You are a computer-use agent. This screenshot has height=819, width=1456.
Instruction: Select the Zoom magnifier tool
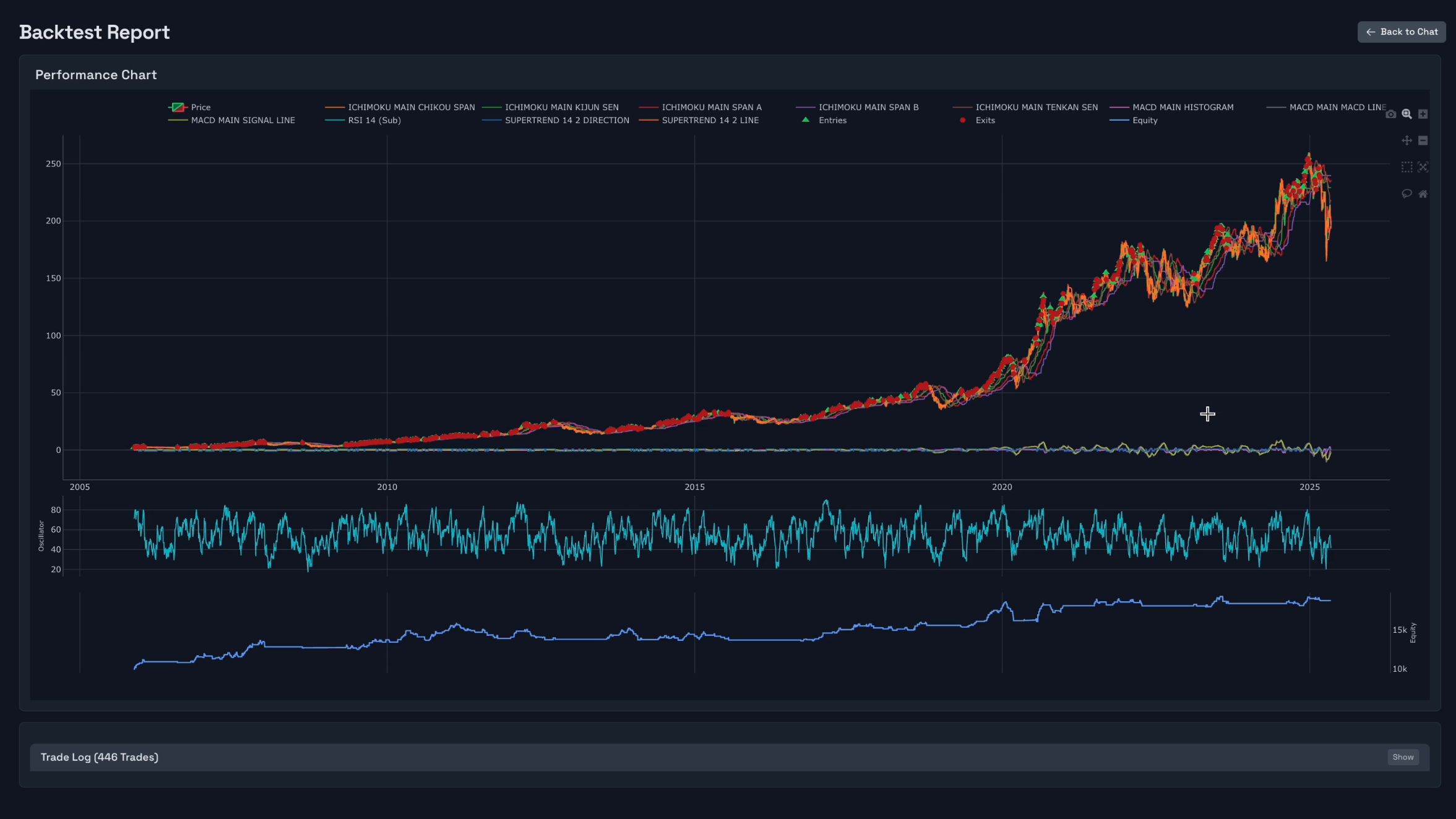pyautogui.click(x=1406, y=114)
